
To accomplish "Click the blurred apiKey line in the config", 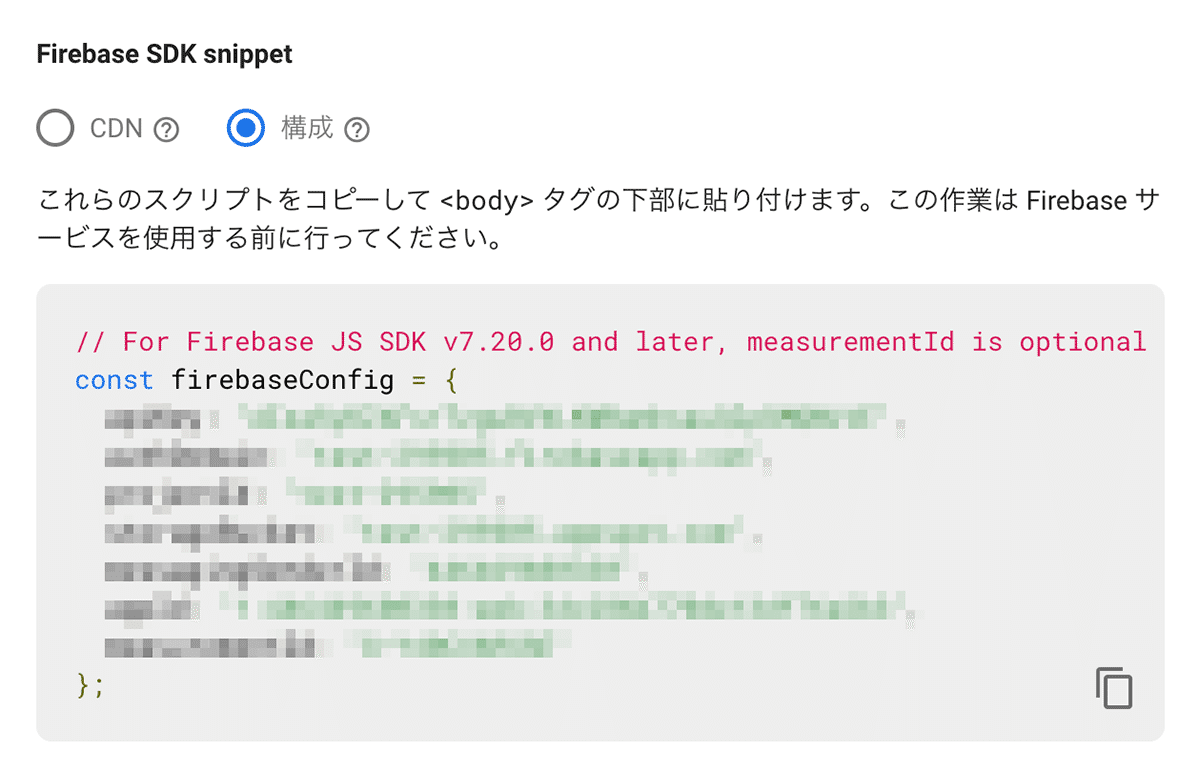I will (x=450, y=420).
